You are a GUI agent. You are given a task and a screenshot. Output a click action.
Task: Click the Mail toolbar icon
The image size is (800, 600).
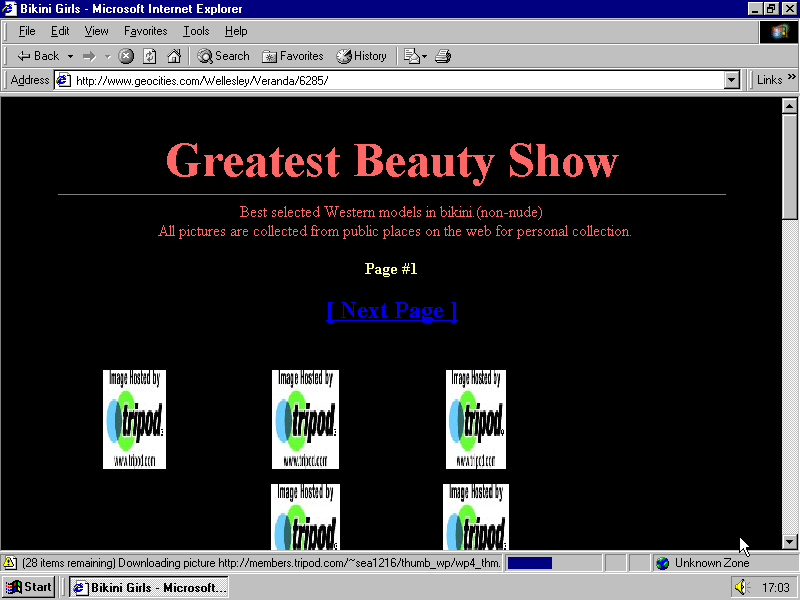point(411,56)
